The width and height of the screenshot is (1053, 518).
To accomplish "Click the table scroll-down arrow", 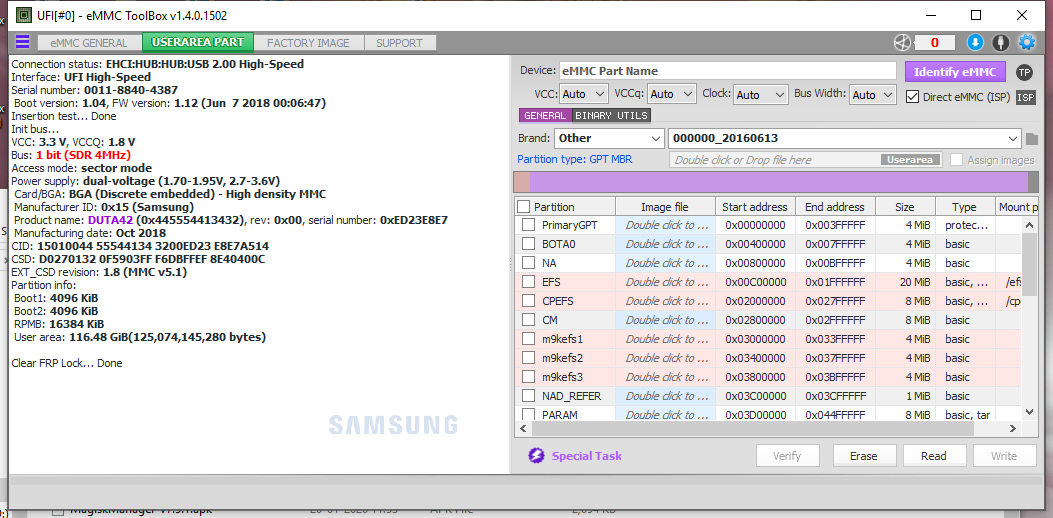I will pyautogui.click(x=1029, y=412).
